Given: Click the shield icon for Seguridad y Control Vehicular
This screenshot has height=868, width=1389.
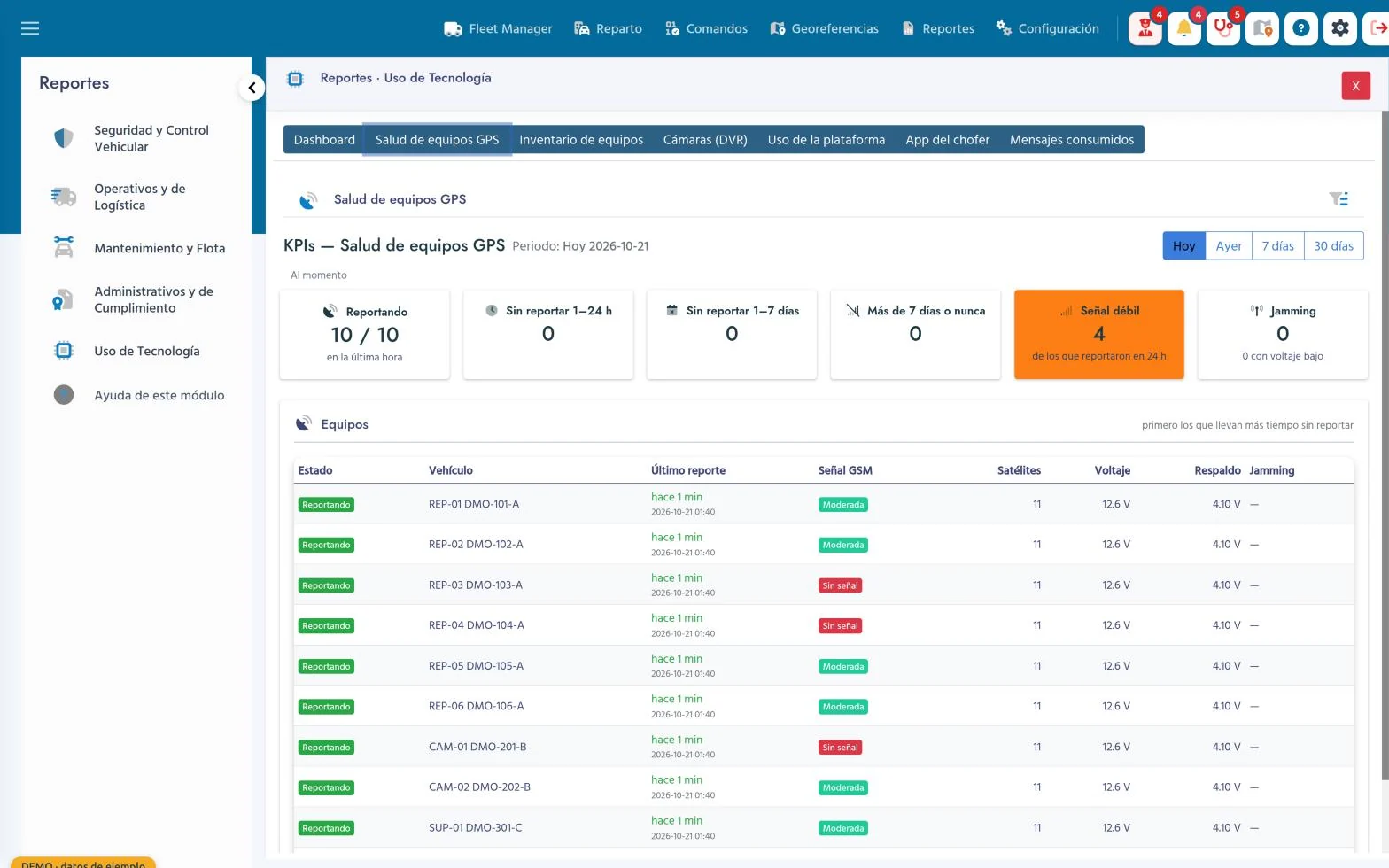Looking at the screenshot, I should (64, 138).
